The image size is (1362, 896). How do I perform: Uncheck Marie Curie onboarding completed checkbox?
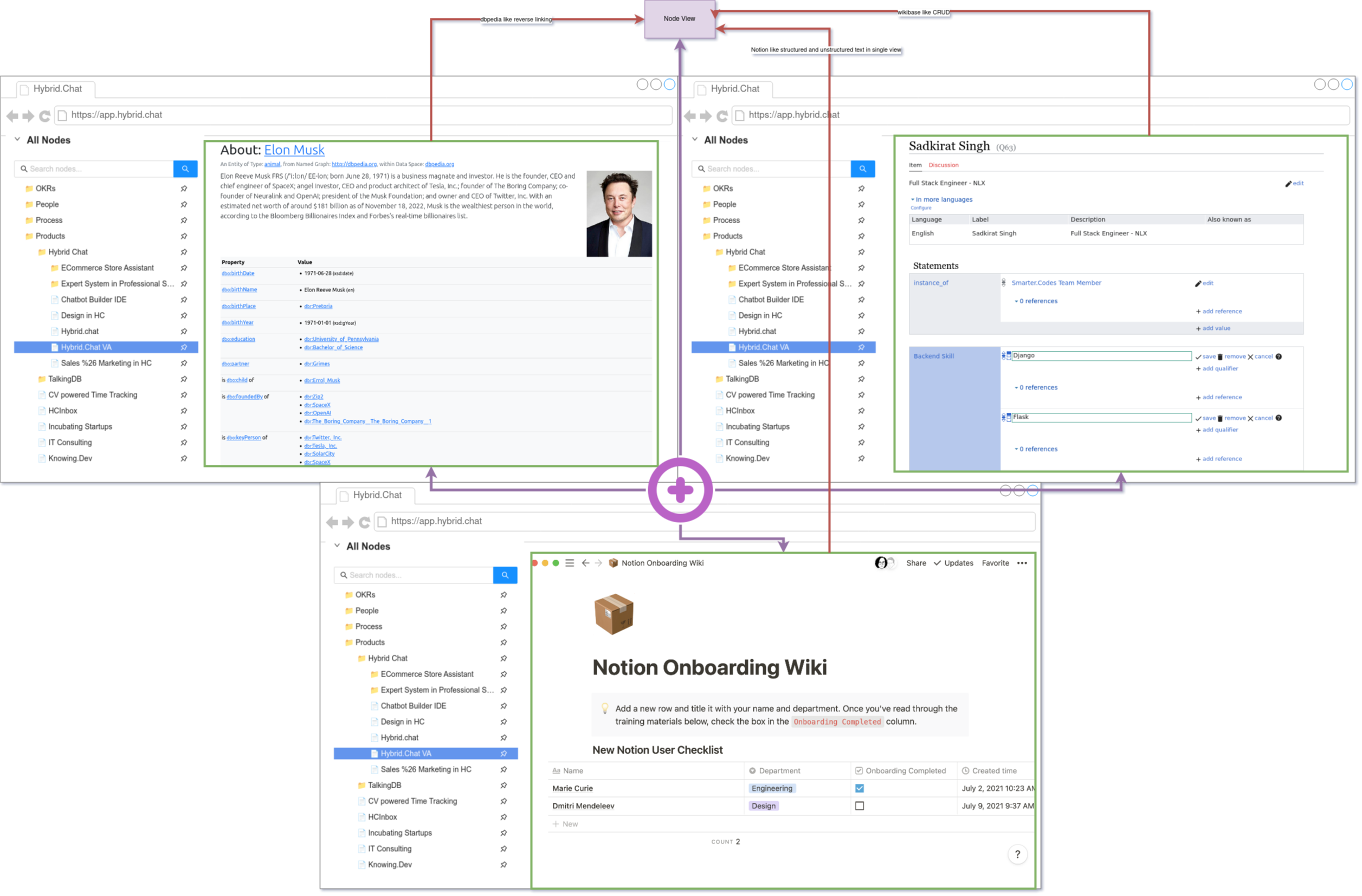pos(860,789)
